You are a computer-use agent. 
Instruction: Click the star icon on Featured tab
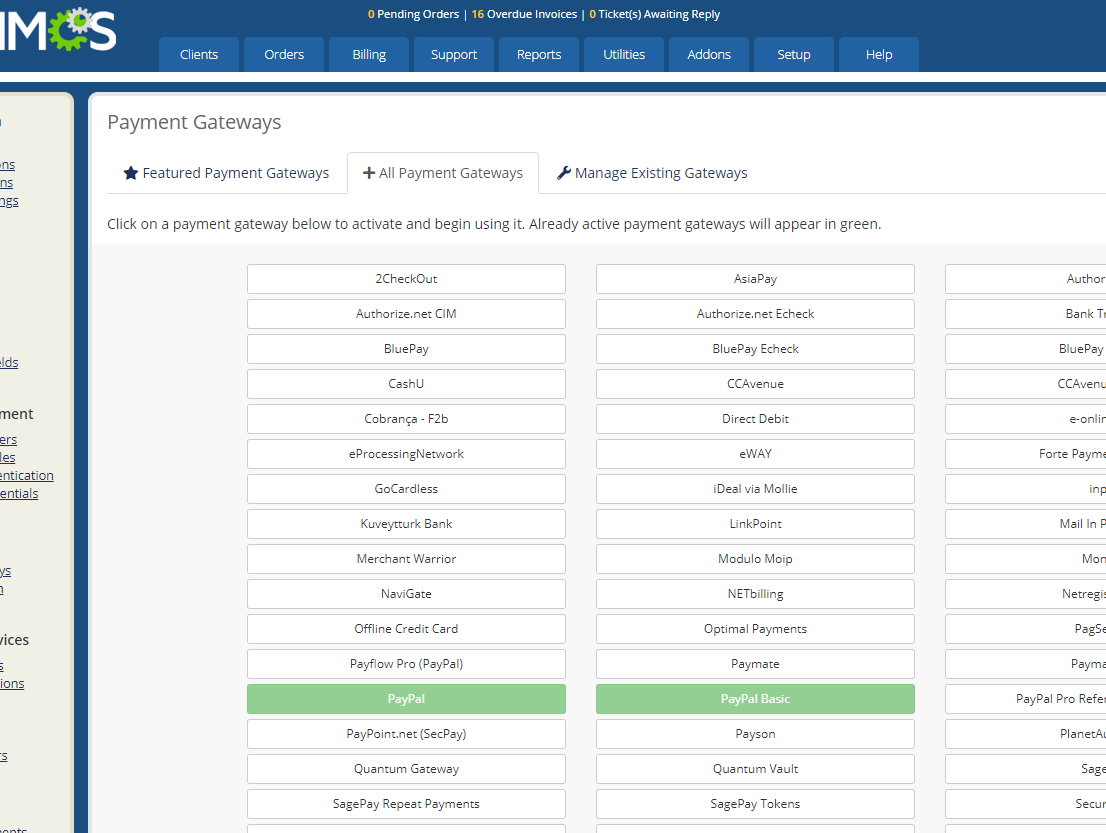[x=130, y=173]
